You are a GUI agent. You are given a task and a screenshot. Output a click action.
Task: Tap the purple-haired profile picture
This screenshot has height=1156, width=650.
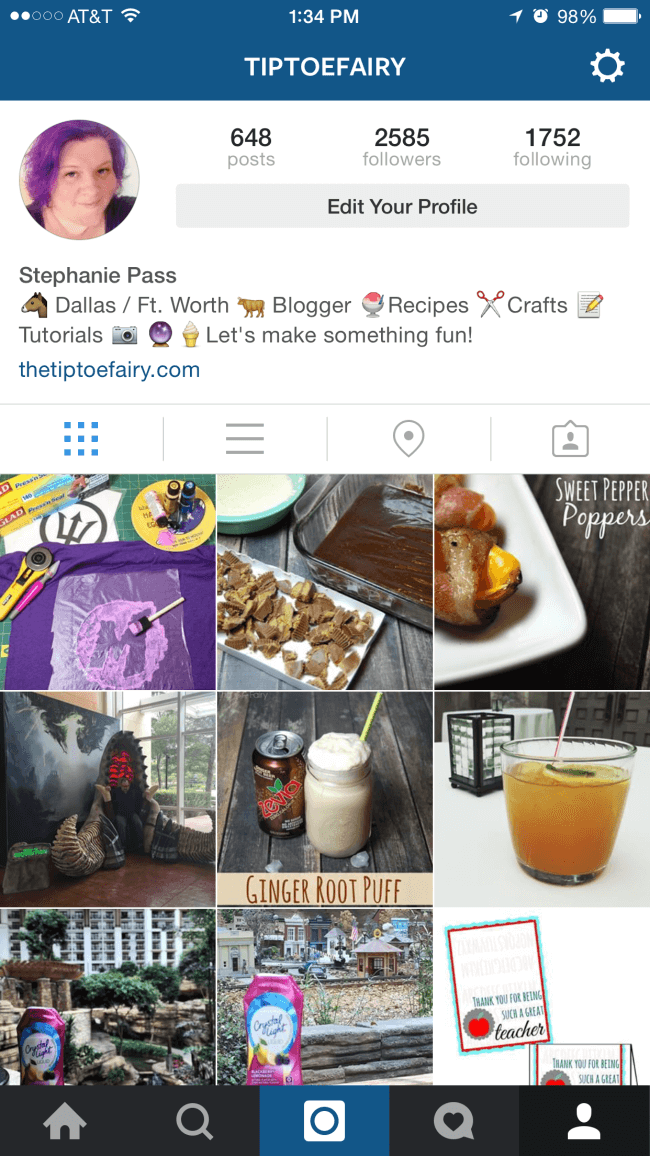point(79,180)
